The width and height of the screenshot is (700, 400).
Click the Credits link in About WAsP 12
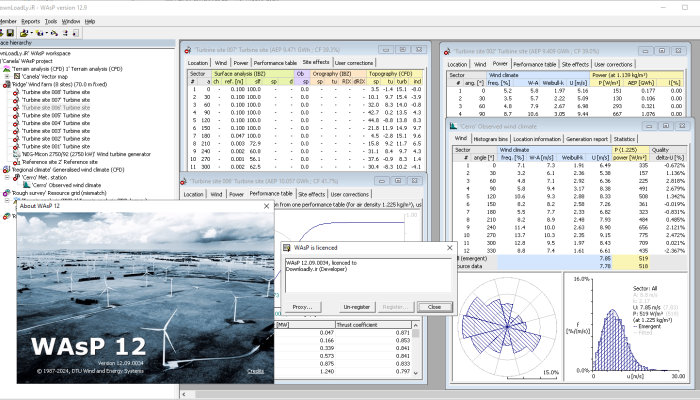point(255,371)
